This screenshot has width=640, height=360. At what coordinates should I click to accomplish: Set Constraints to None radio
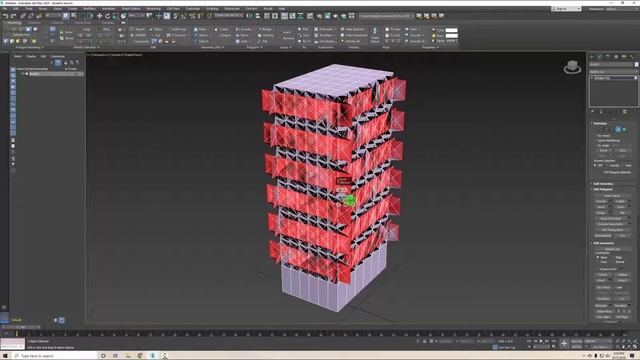(598, 257)
